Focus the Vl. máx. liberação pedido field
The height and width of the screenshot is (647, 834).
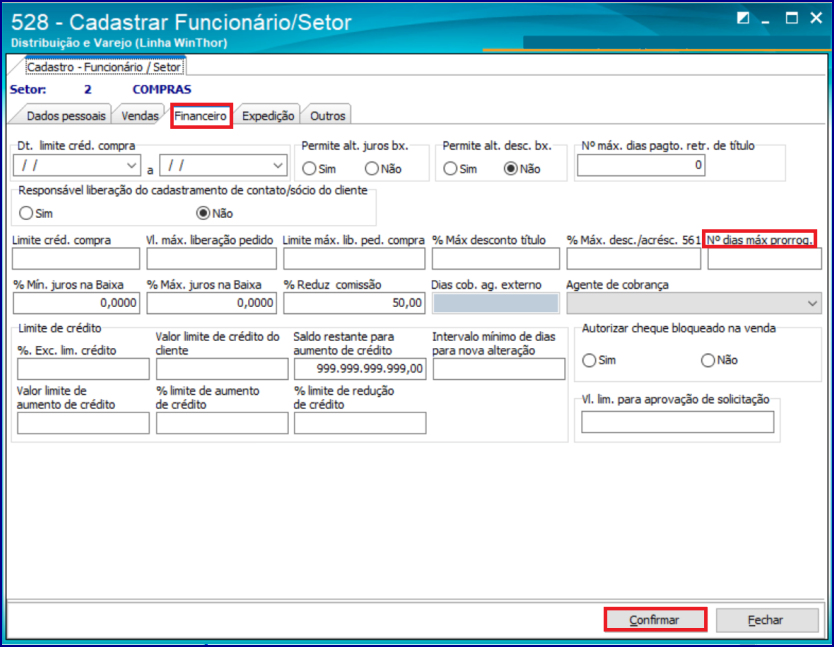coord(212,259)
